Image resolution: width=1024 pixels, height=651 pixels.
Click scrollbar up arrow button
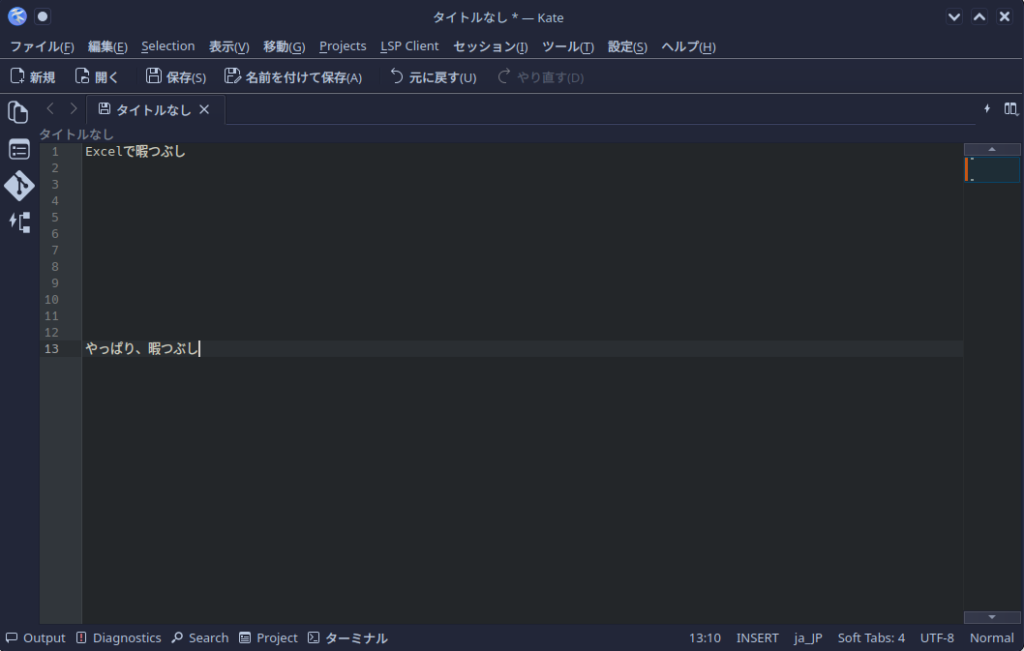tap(991, 150)
